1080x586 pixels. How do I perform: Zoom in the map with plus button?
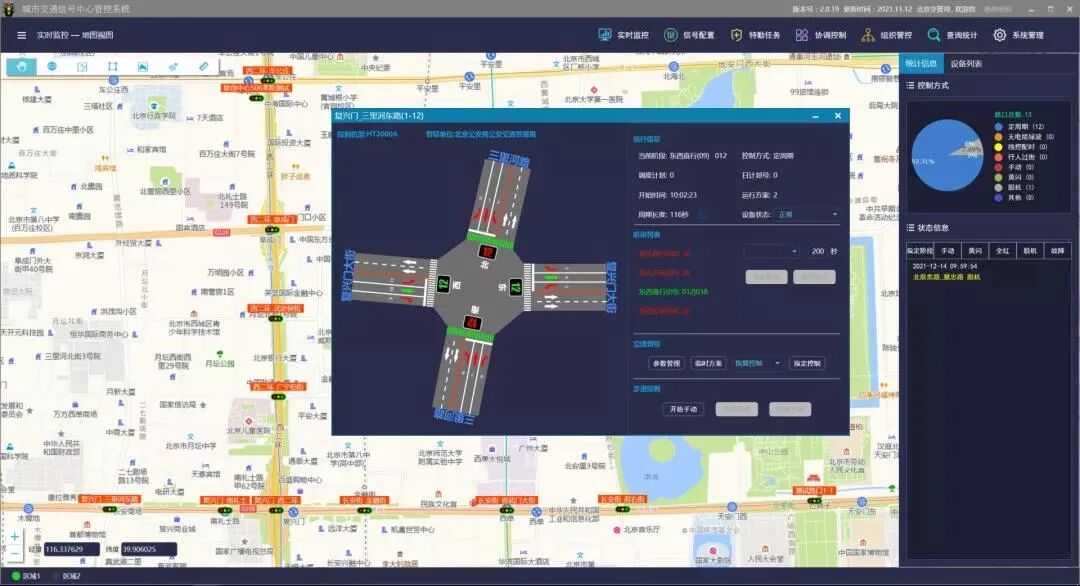pos(14,536)
